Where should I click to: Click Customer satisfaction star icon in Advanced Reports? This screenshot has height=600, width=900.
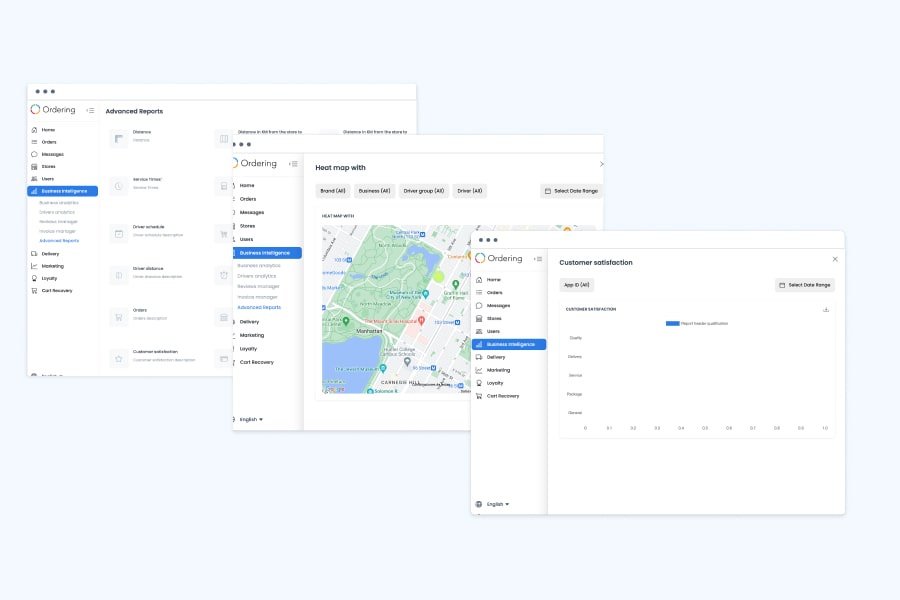(119, 359)
